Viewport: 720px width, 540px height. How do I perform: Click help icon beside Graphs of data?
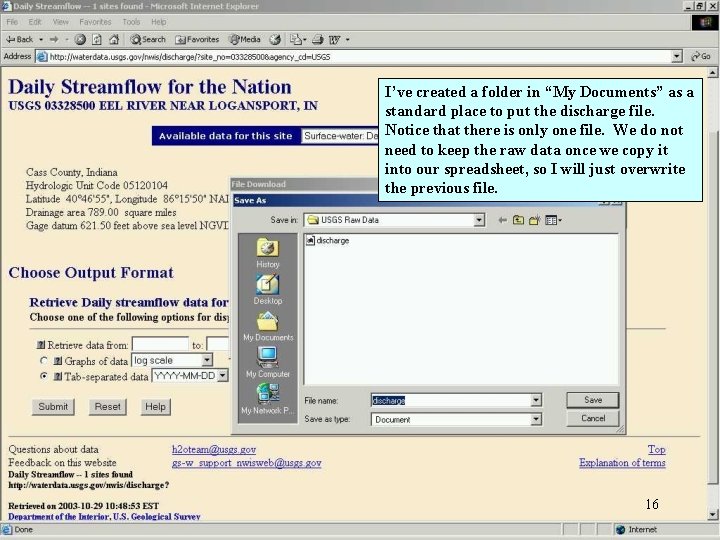[x=58, y=361]
